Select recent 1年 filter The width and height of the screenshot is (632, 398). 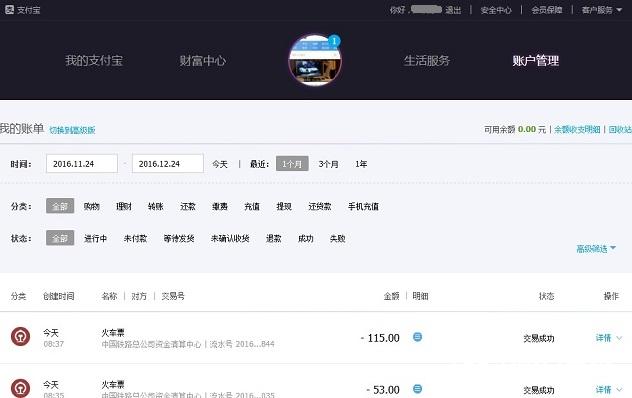point(361,164)
